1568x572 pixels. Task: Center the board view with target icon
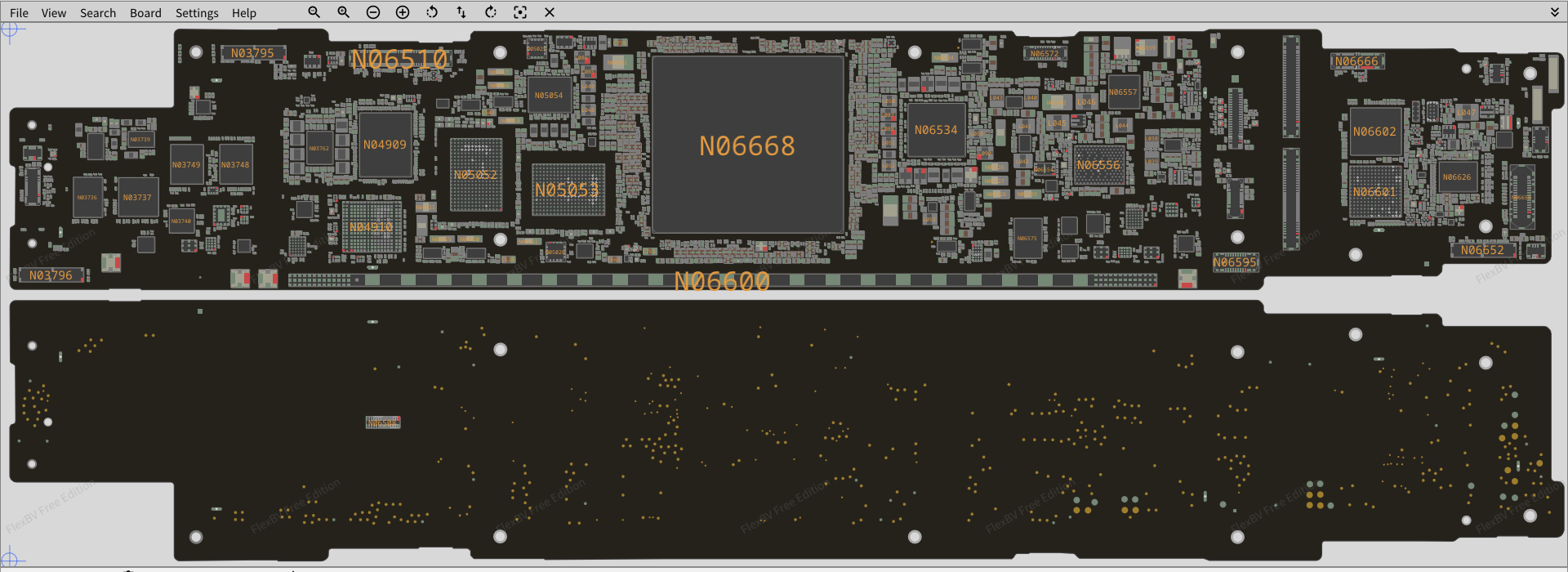520,12
